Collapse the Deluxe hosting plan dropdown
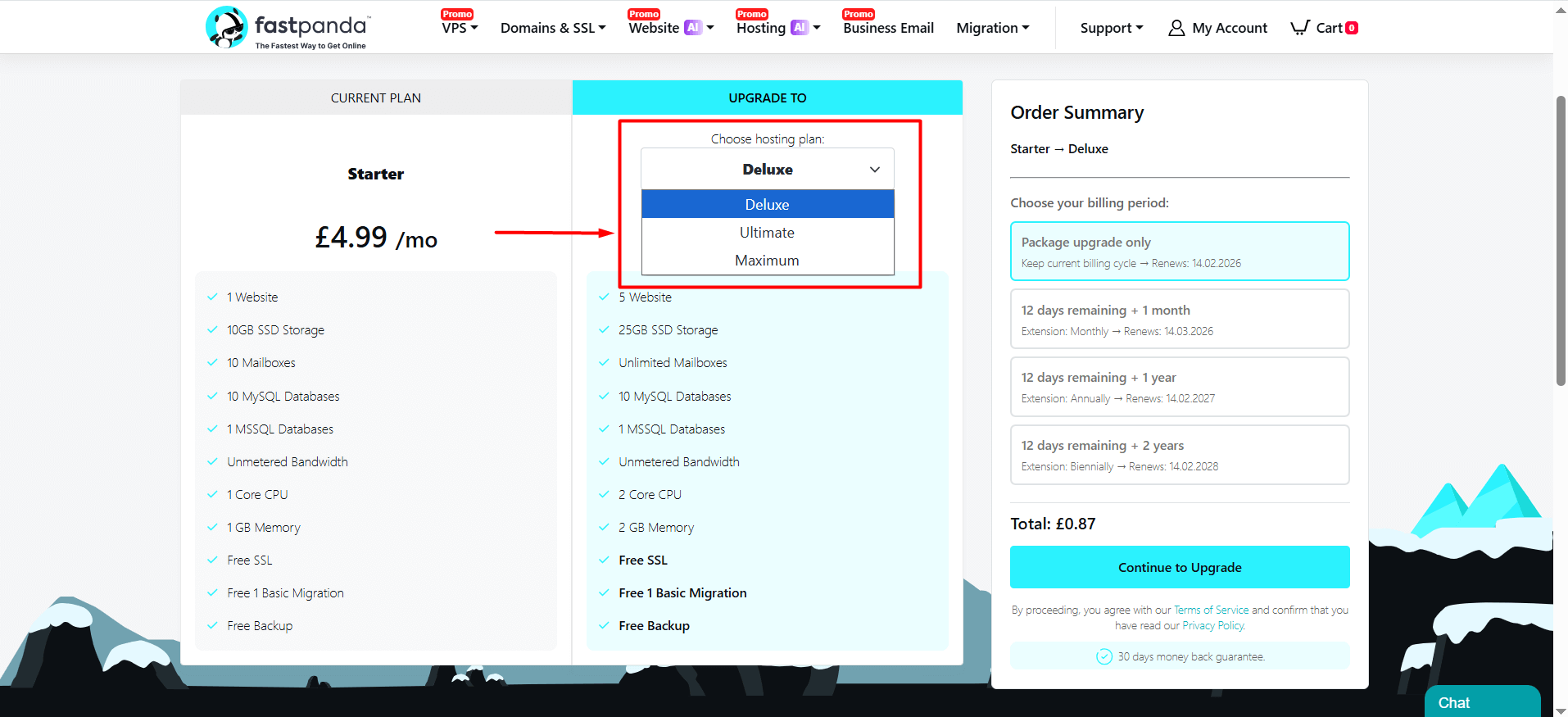The width and height of the screenshot is (1568, 717). [x=767, y=170]
